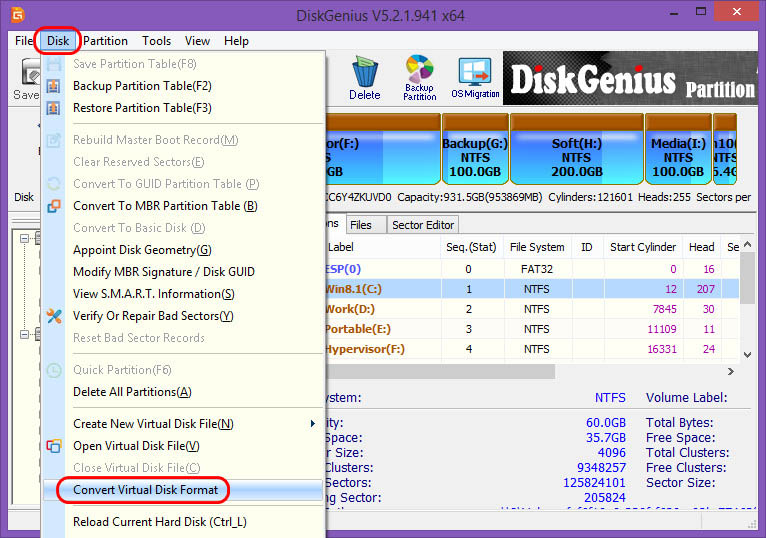
Task: Select the Hypervisor(F:) partition row
Action: [532, 349]
